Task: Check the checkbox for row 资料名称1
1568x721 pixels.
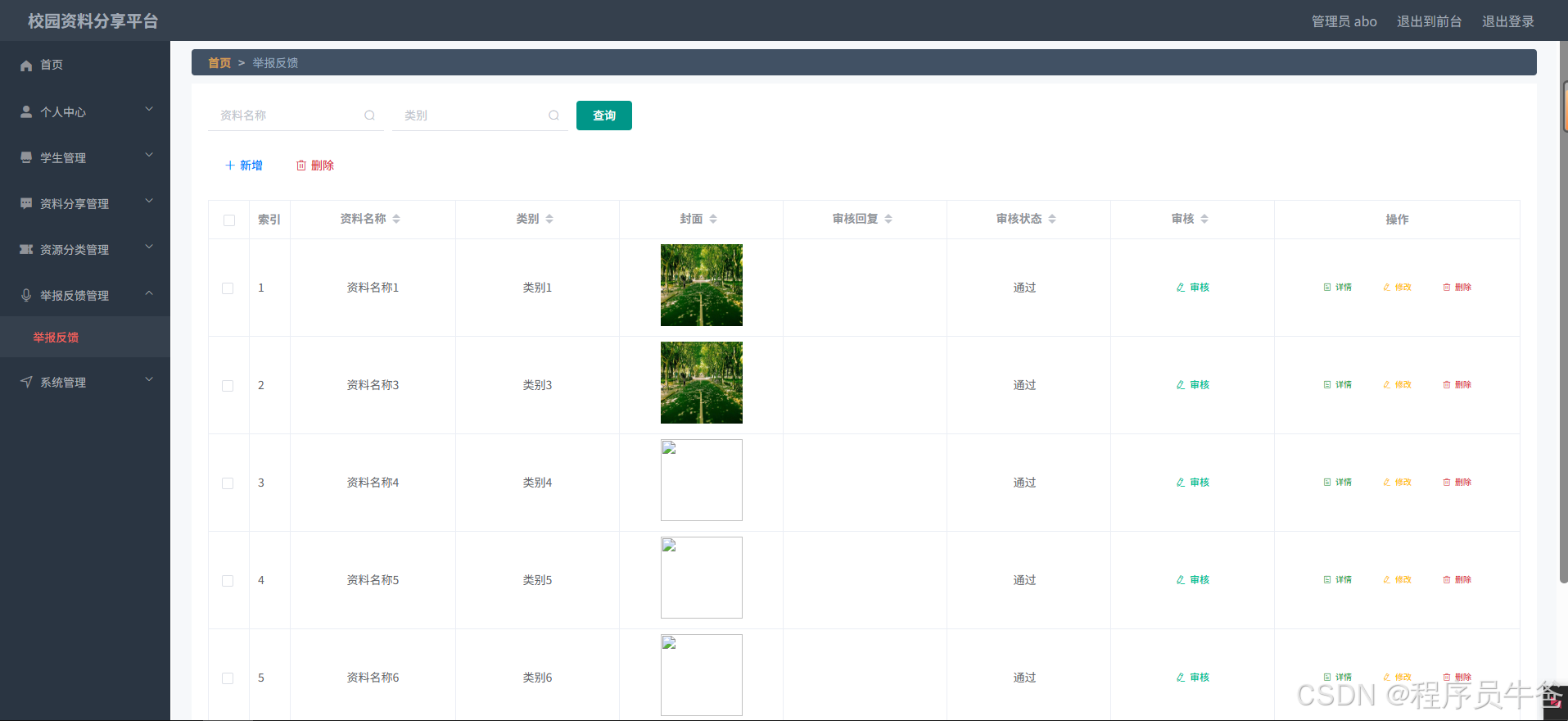Action: coord(228,288)
